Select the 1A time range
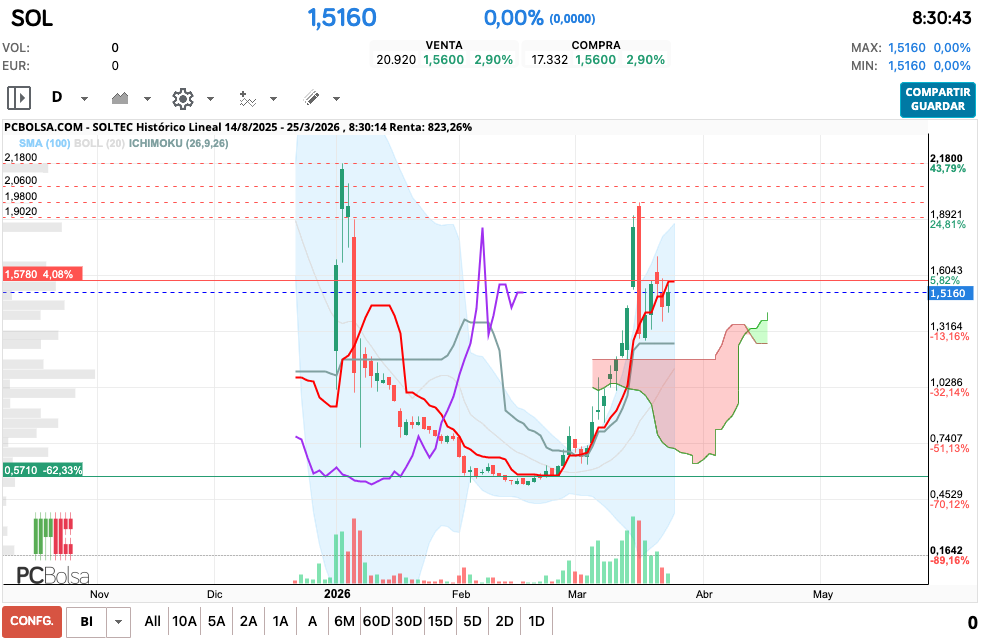The image size is (991, 643). coord(281,622)
